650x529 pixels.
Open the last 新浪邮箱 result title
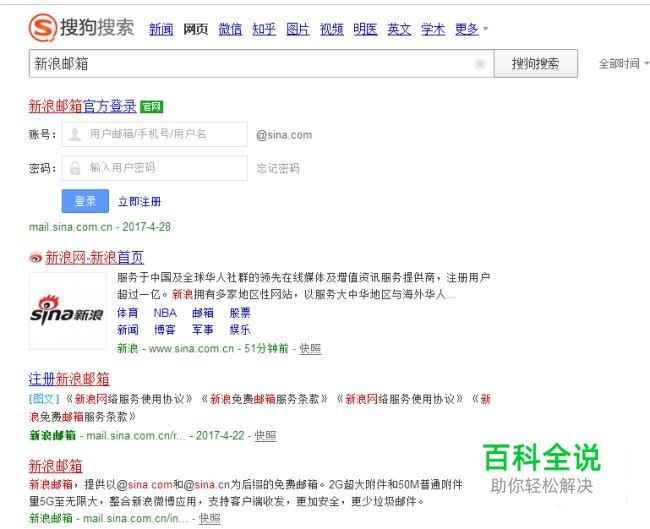[x=56, y=466]
